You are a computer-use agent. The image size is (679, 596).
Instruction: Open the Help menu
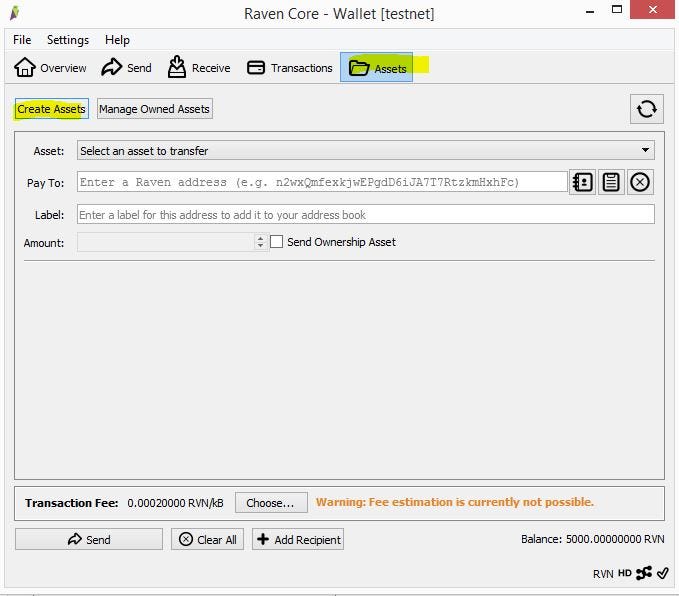tap(117, 40)
